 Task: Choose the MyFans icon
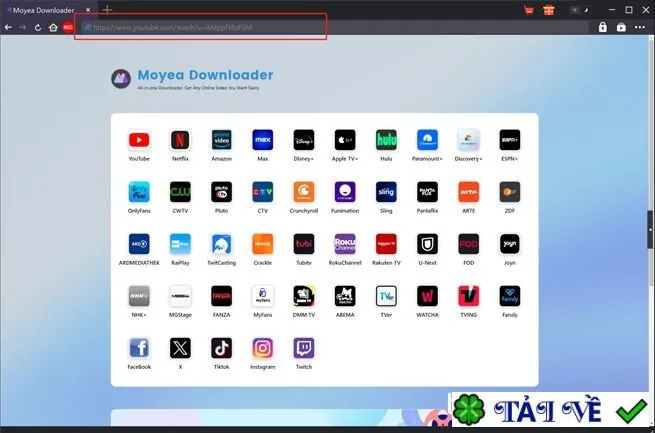[x=263, y=296]
